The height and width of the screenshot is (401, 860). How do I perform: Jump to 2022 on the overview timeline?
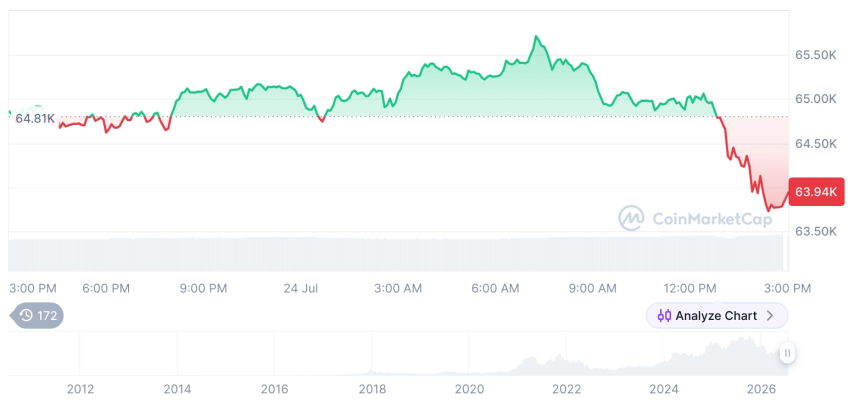click(x=567, y=389)
